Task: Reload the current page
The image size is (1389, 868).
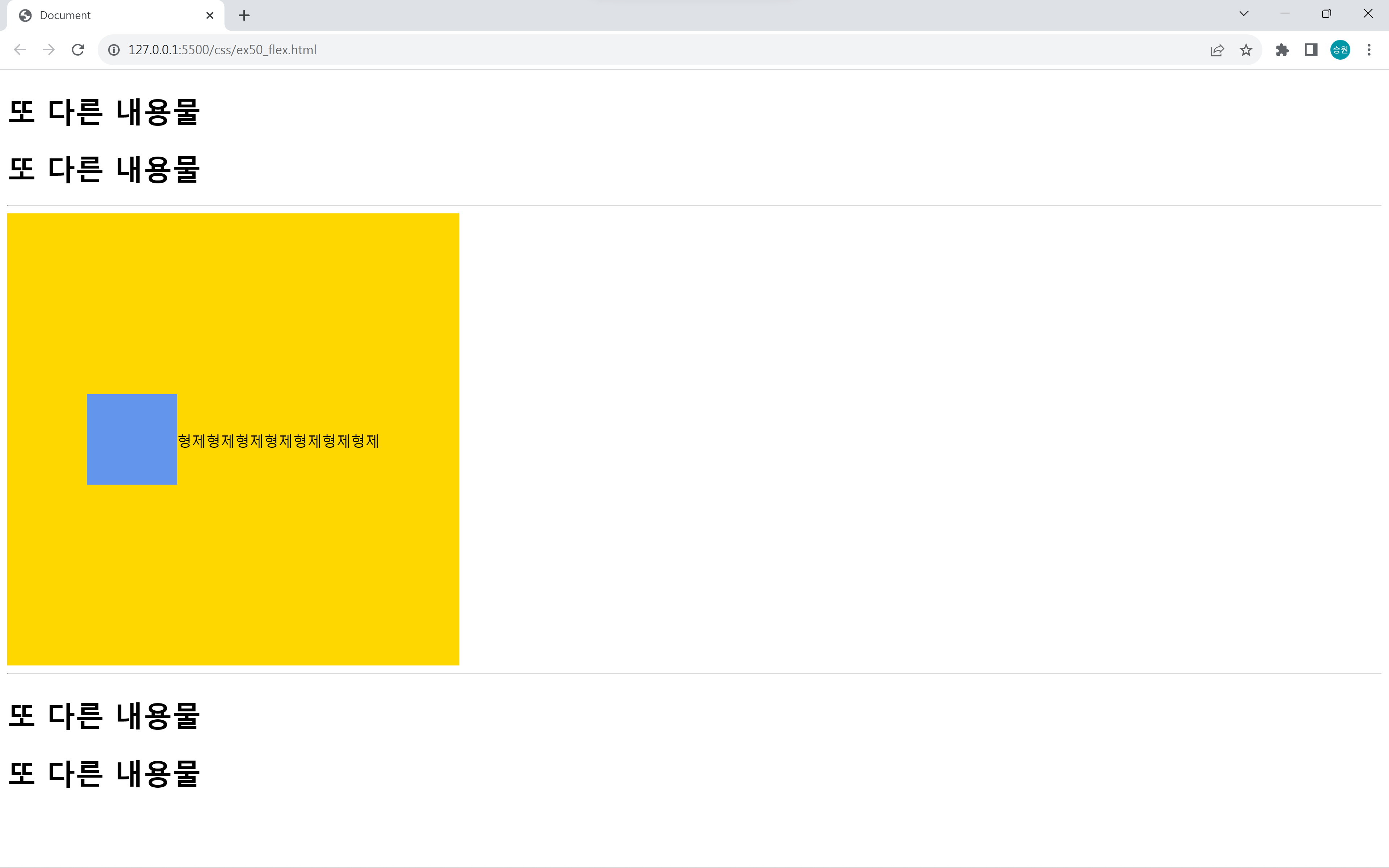Action: pyautogui.click(x=78, y=50)
